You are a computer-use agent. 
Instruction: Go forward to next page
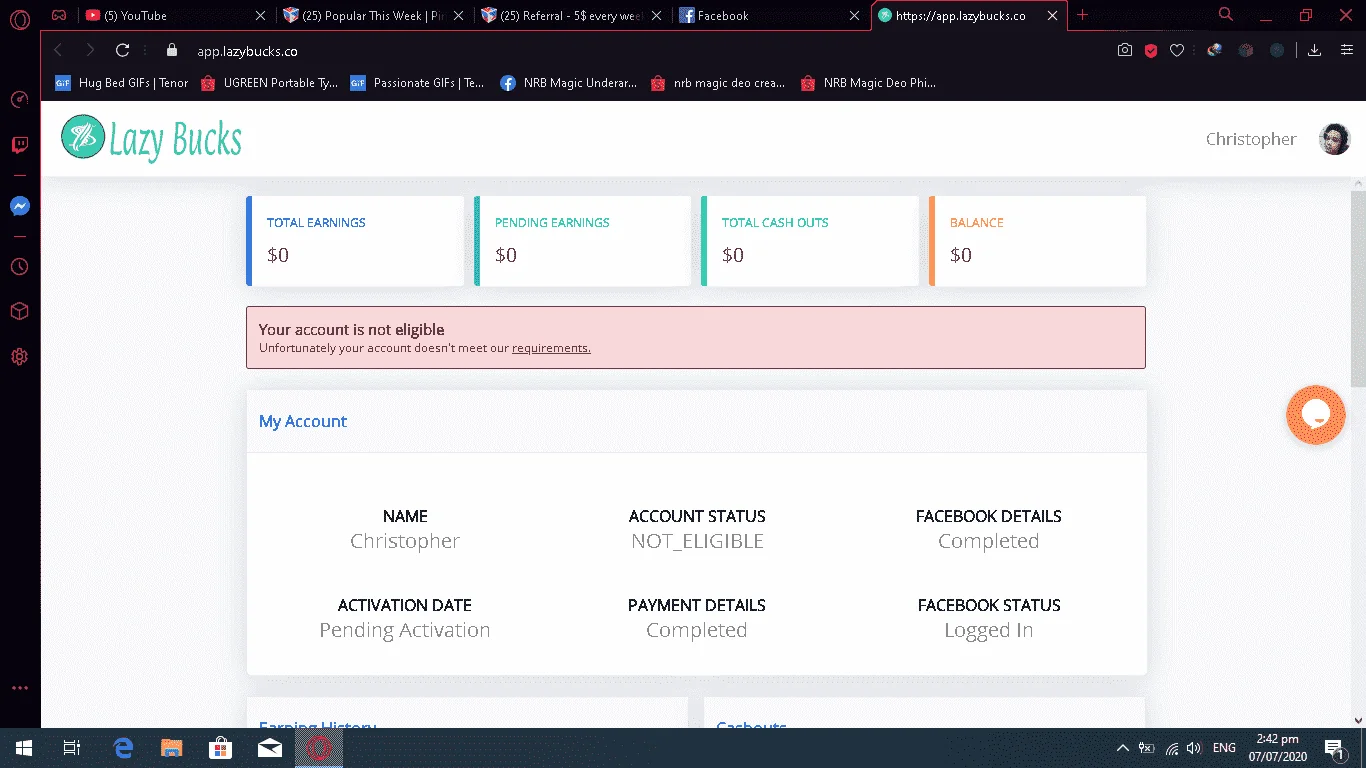tap(90, 50)
